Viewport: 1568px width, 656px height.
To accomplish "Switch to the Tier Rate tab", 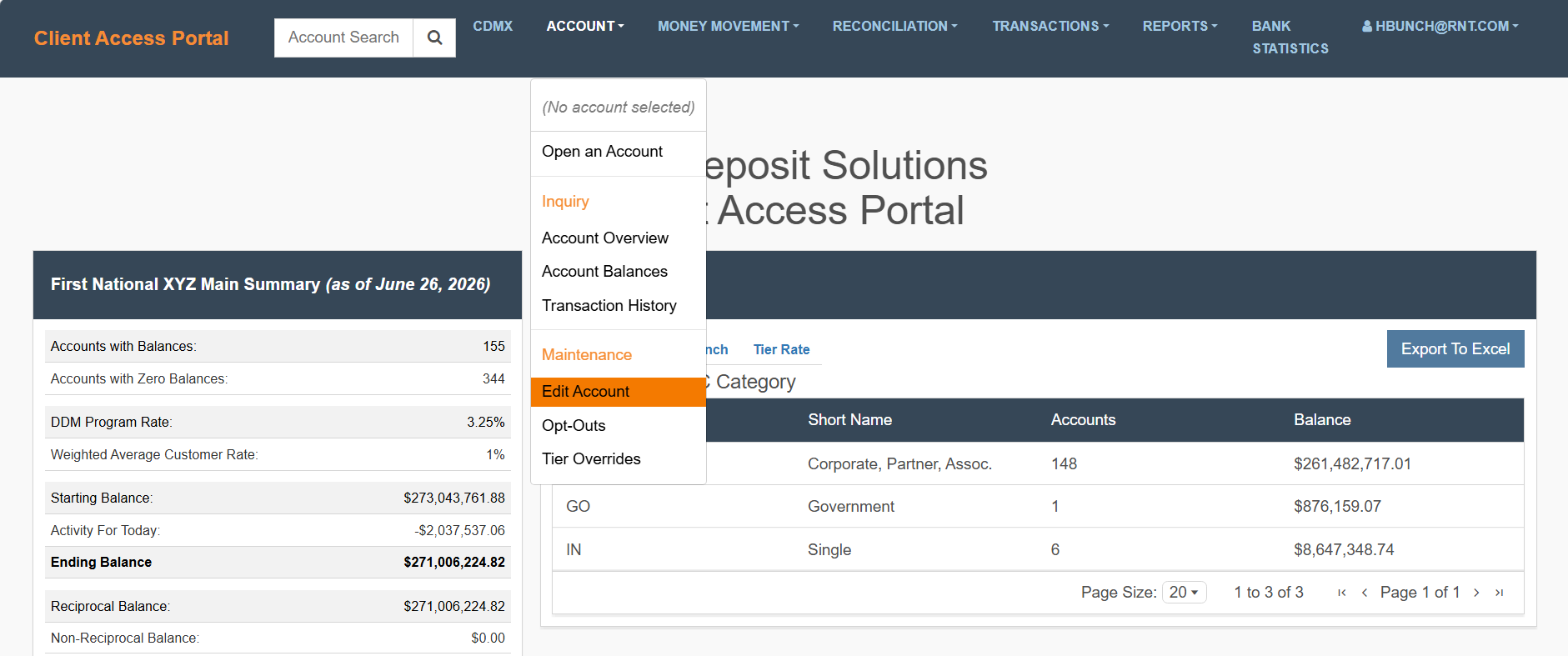I will 781,349.
